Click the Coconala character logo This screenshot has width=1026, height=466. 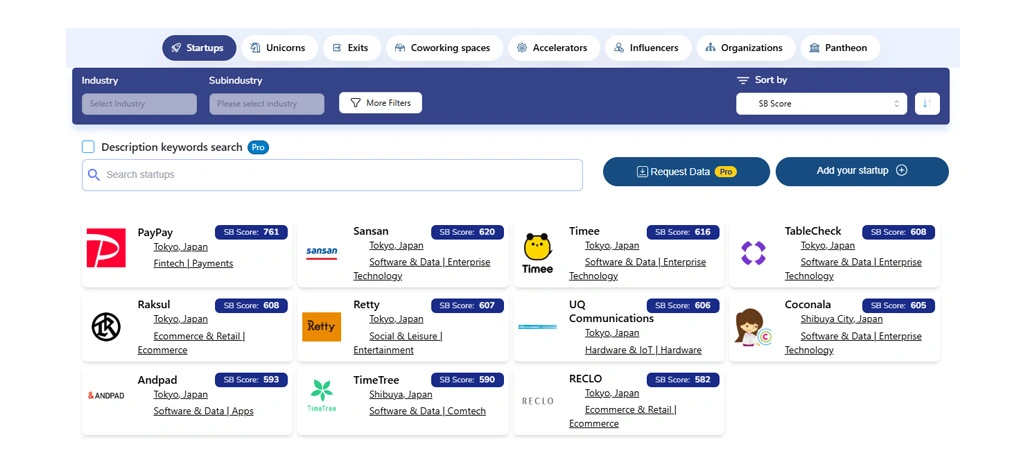(753, 327)
